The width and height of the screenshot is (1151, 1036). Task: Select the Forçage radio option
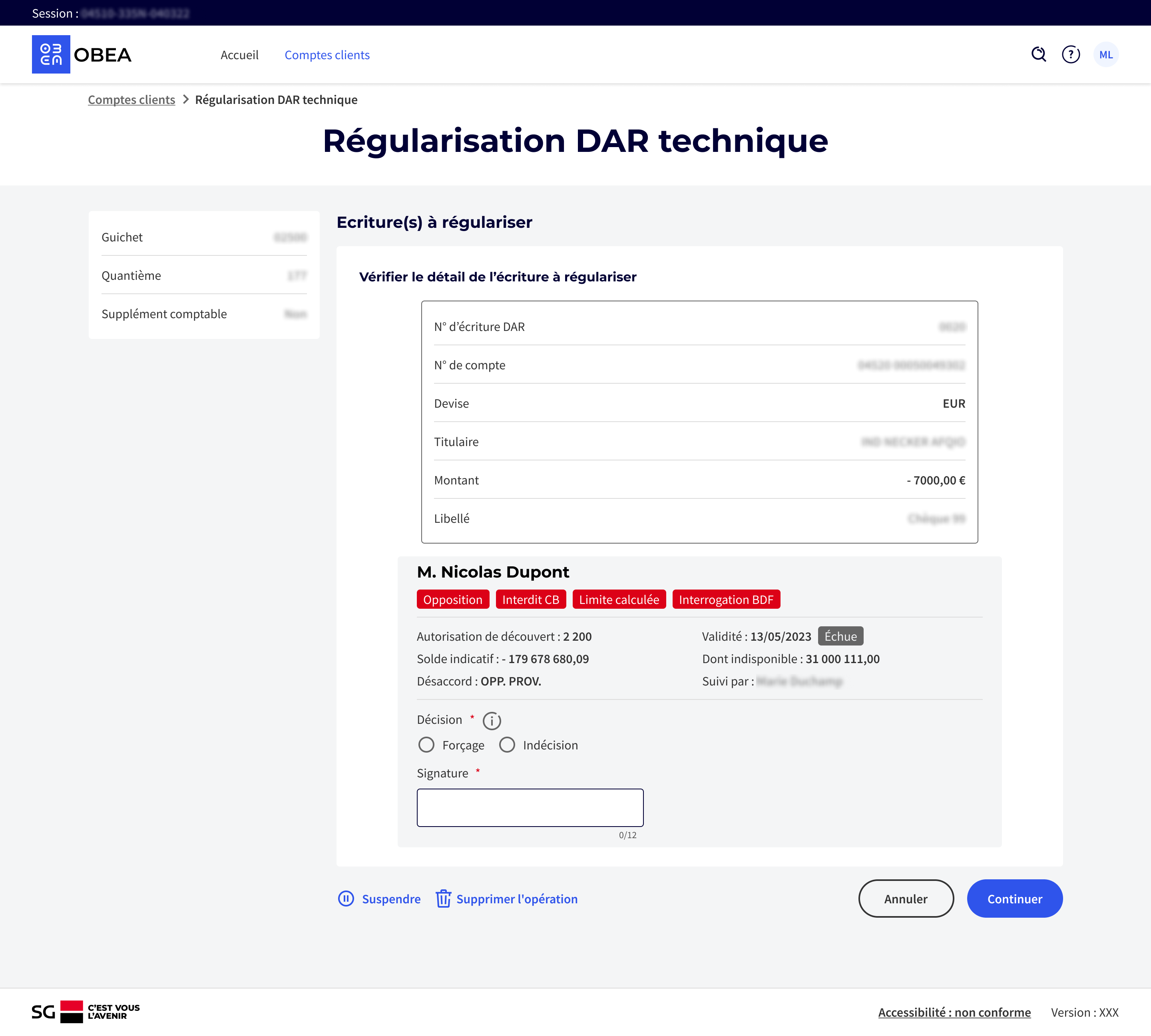[426, 745]
